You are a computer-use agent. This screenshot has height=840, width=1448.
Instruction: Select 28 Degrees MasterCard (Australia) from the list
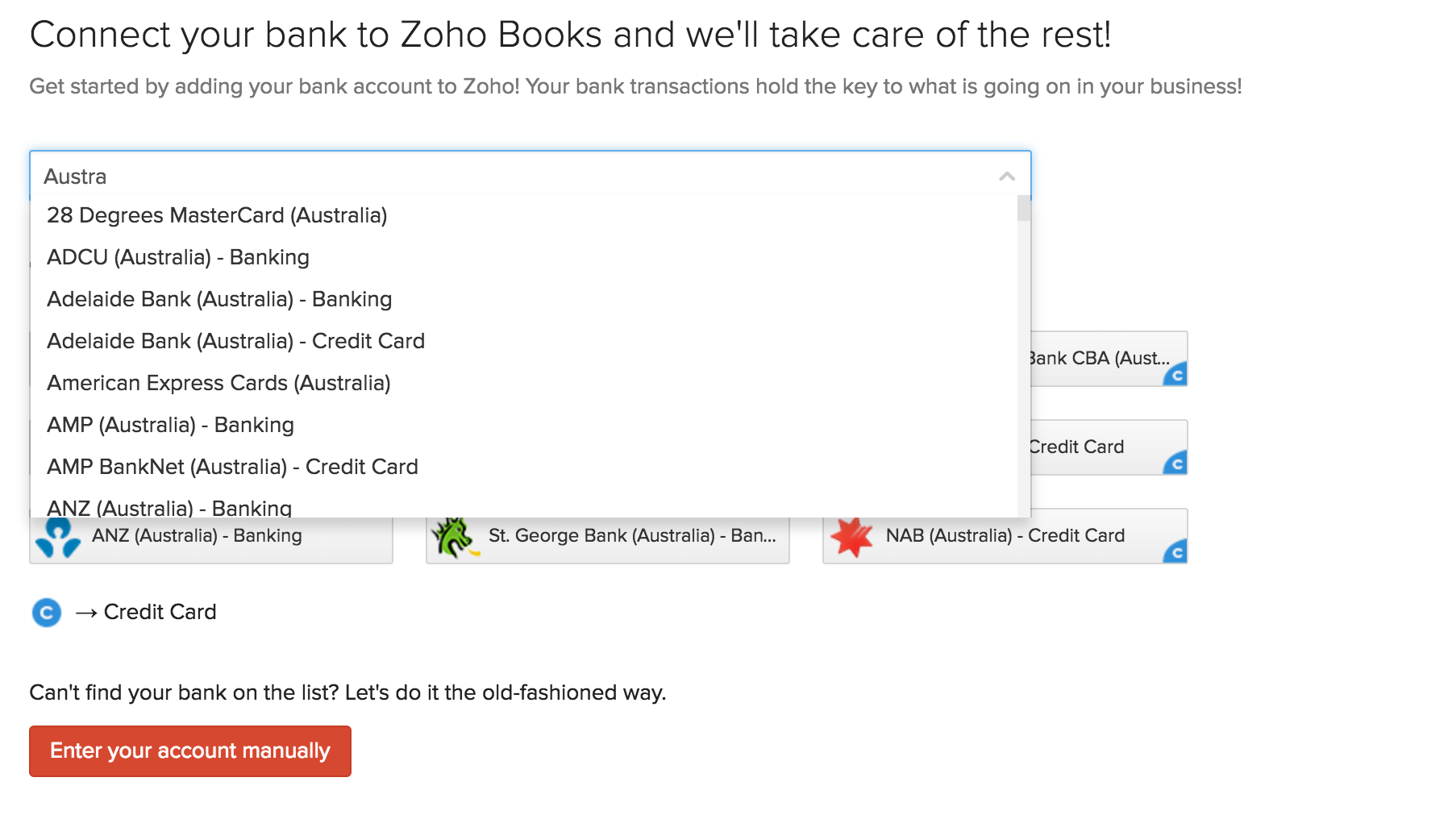pyautogui.click(x=216, y=215)
